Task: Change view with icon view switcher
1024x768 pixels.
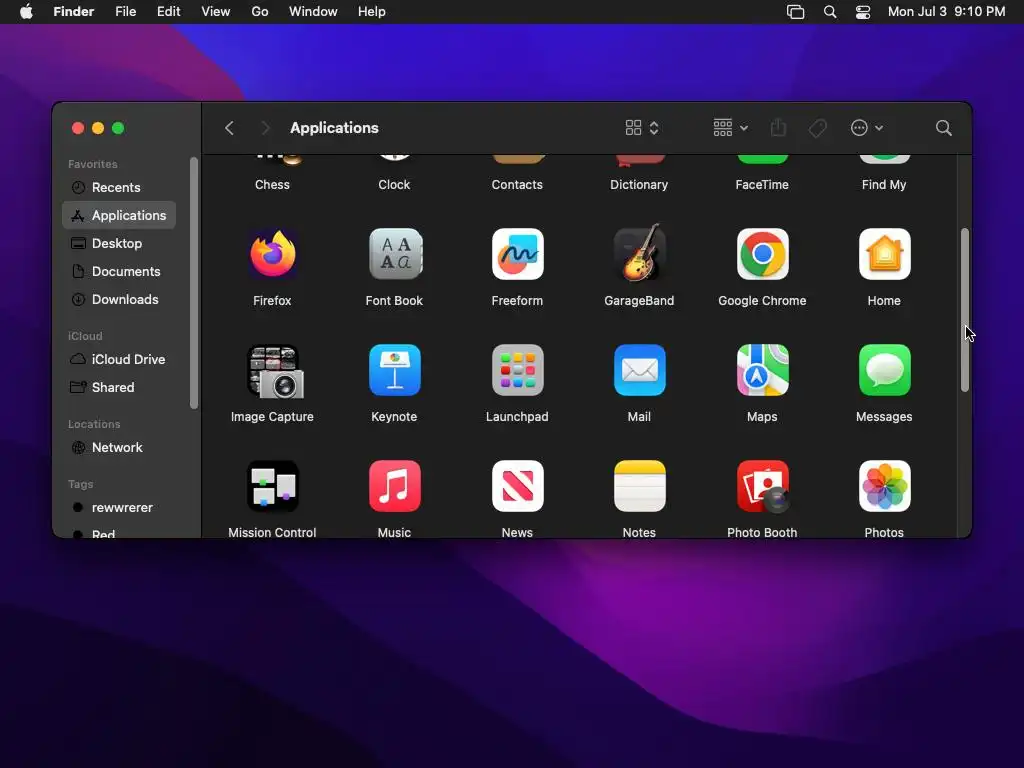Action: tap(642, 128)
